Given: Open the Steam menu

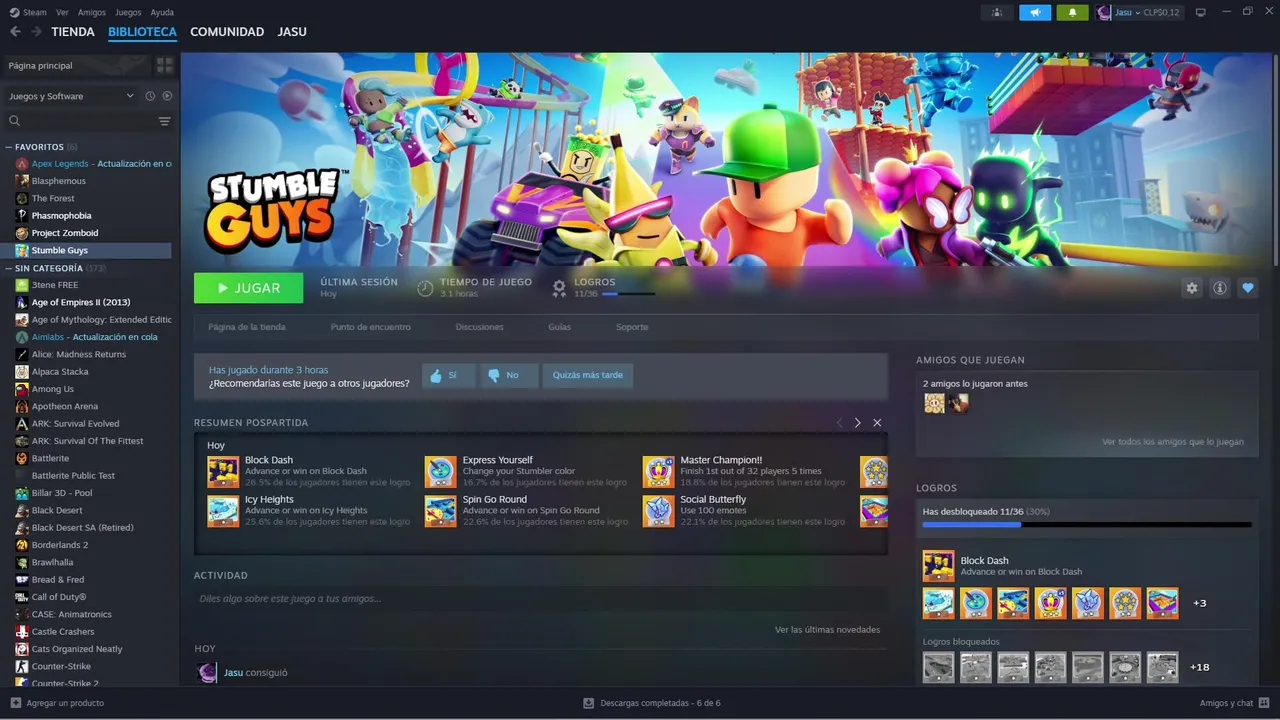Looking at the screenshot, I should tap(29, 12).
